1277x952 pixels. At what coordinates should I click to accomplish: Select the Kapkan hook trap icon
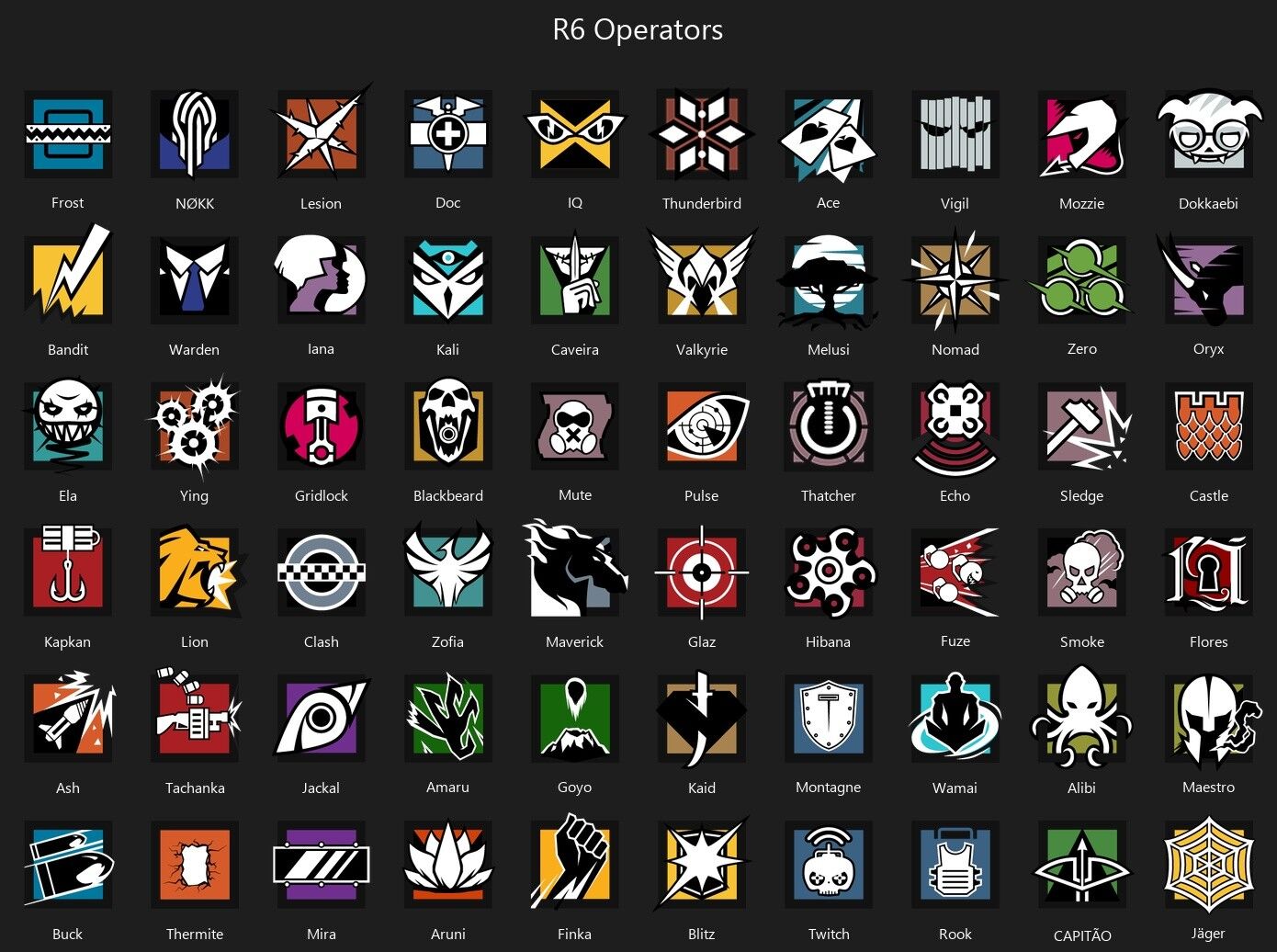[x=68, y=570]
